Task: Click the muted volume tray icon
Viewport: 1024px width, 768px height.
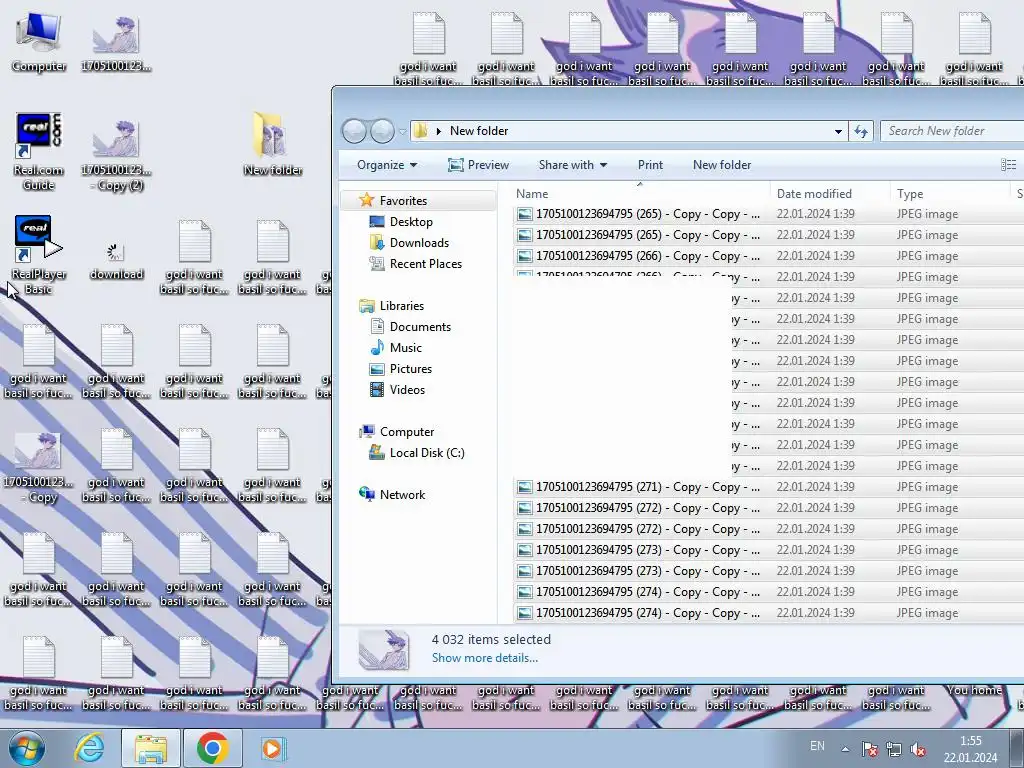Action: click(918, 749)
